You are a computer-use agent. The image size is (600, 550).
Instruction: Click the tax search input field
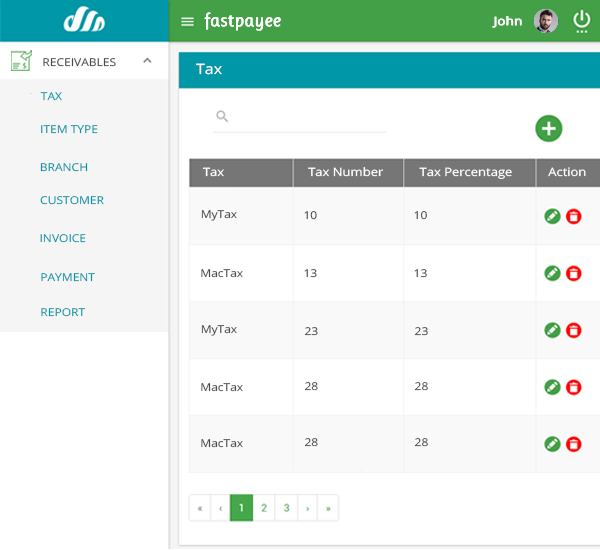[300, 117]
